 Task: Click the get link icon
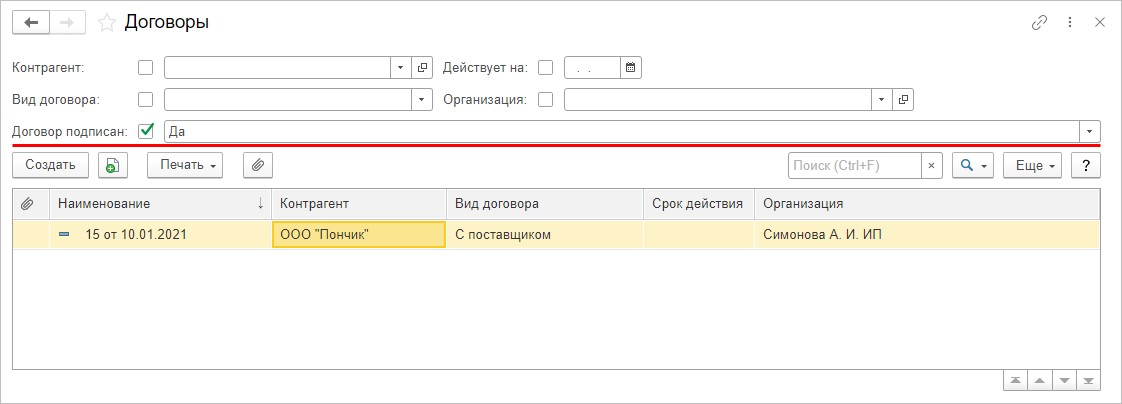tap(1039, 22)
